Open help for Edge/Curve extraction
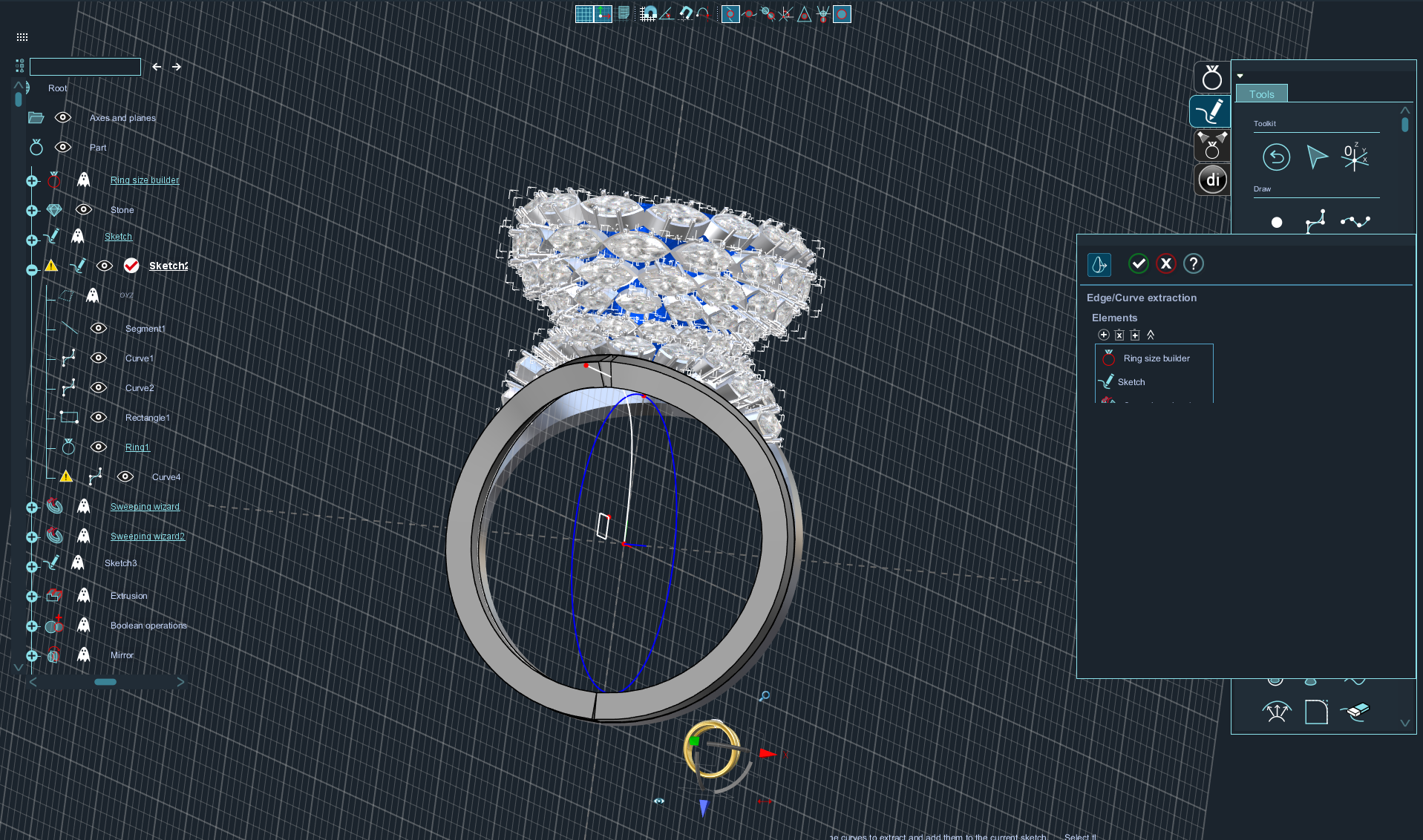 (x=1193, y=263)
